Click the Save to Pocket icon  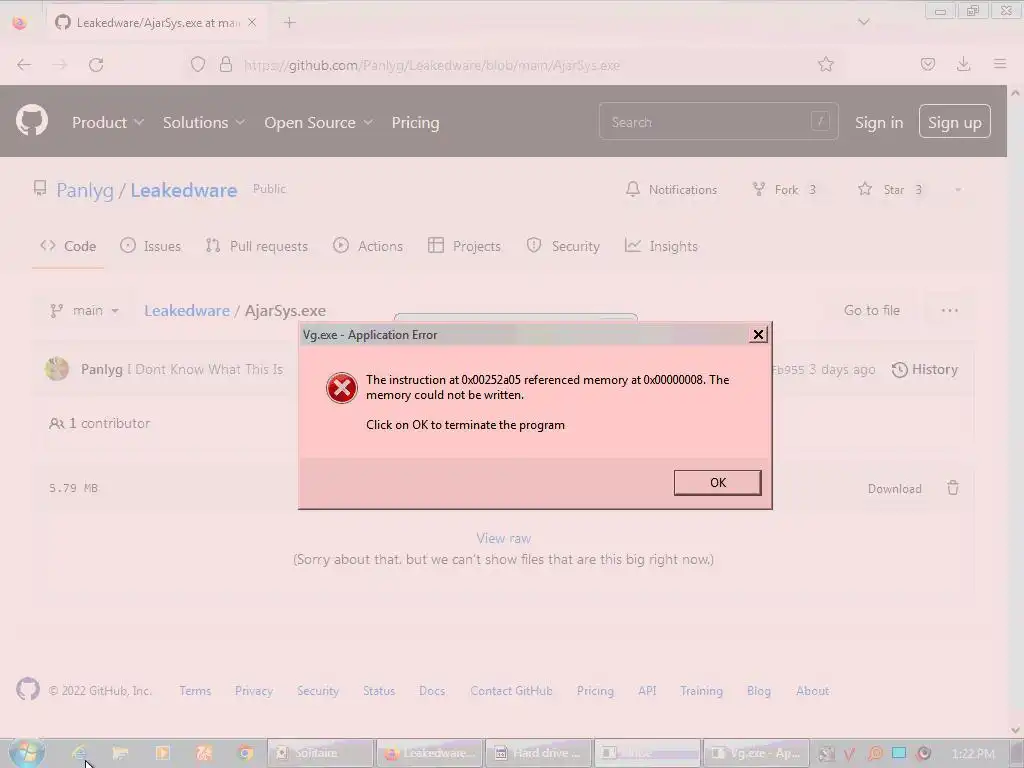928,64
